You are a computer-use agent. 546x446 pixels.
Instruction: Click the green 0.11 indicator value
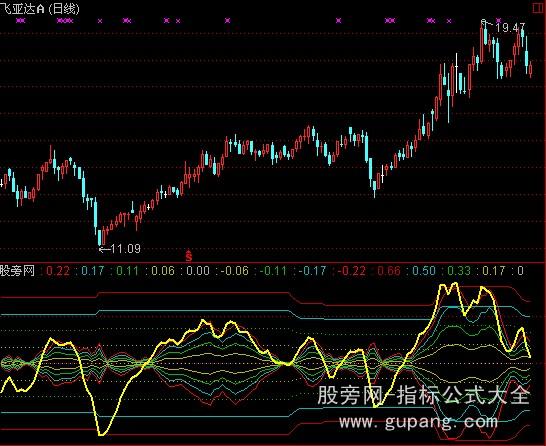(x=127, y=271)
